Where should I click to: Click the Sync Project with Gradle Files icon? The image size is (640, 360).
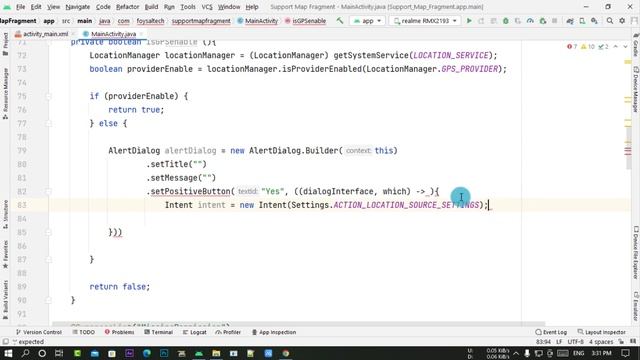point(570,20)
